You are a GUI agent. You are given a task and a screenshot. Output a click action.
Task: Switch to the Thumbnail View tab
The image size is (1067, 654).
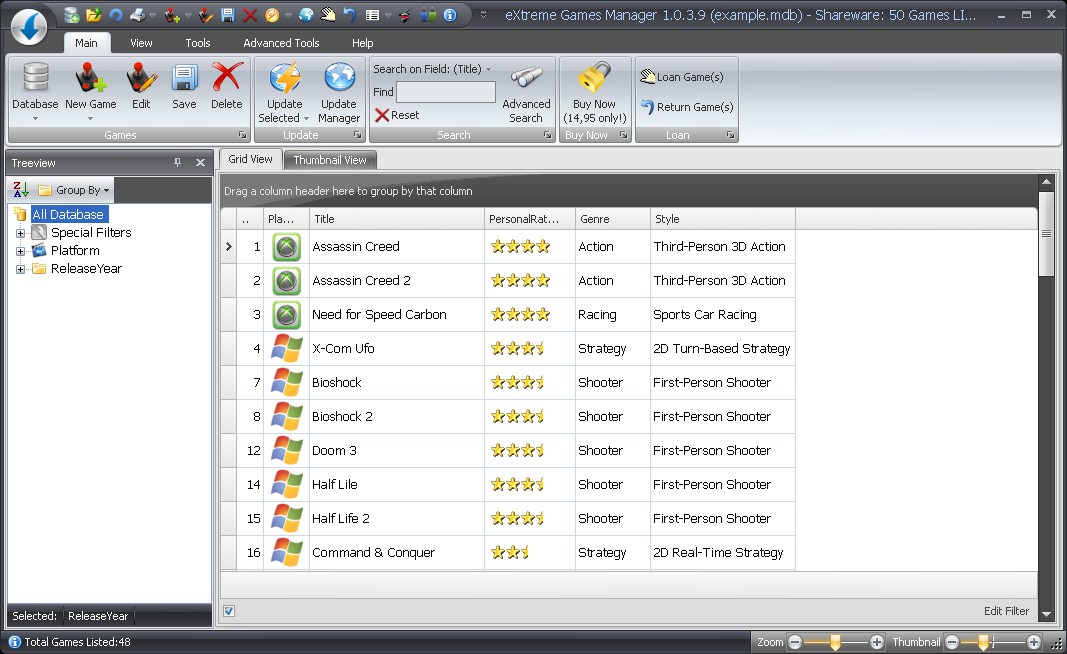point(330,160)
